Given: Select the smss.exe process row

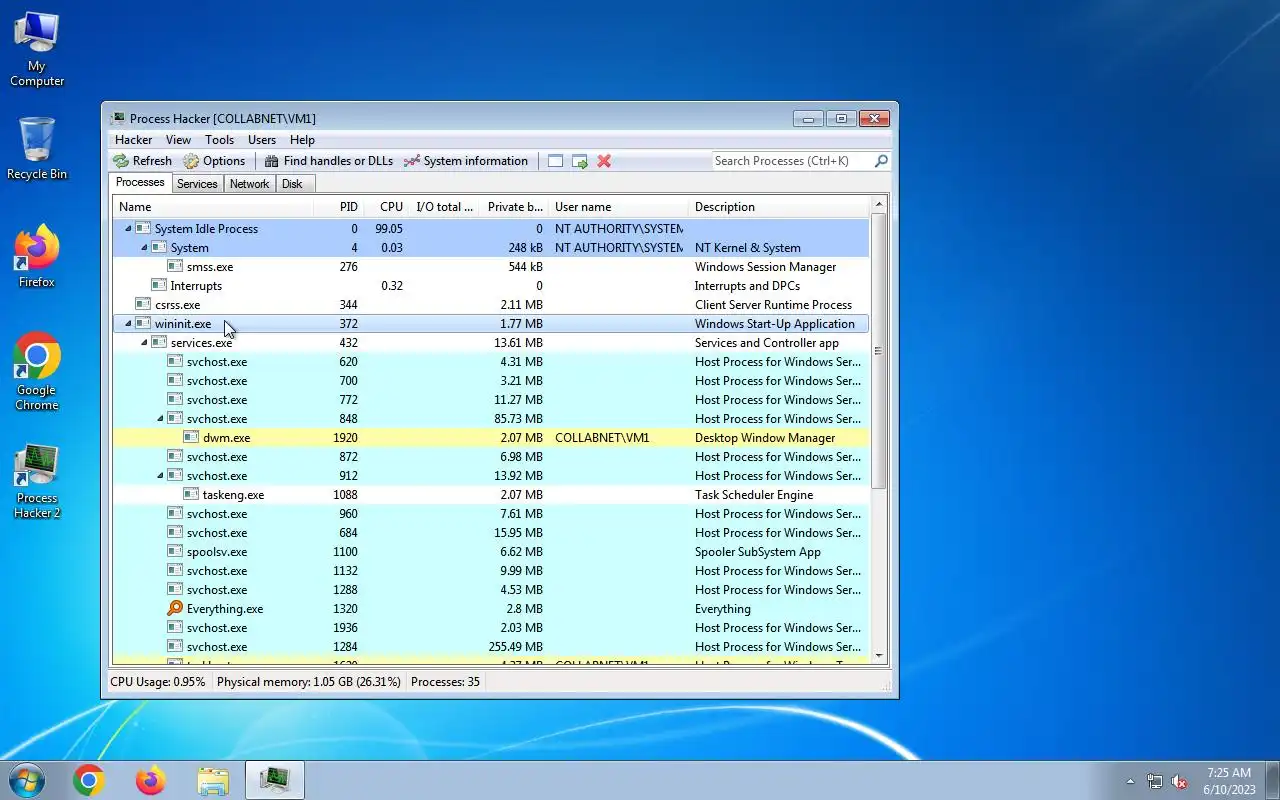Looking at the screenshot, I should tap(490, 267).
